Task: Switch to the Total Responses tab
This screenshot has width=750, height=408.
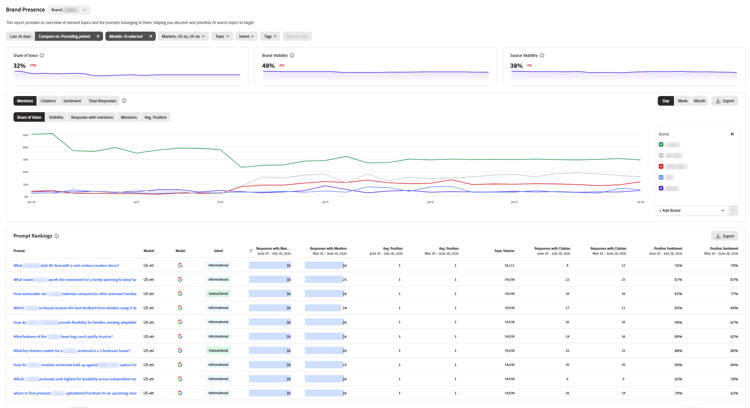Action: coord(102,101)
